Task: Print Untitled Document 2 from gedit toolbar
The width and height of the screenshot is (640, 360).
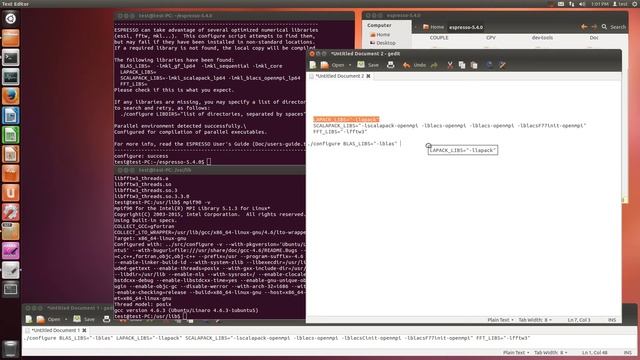Action: point(391,65)
